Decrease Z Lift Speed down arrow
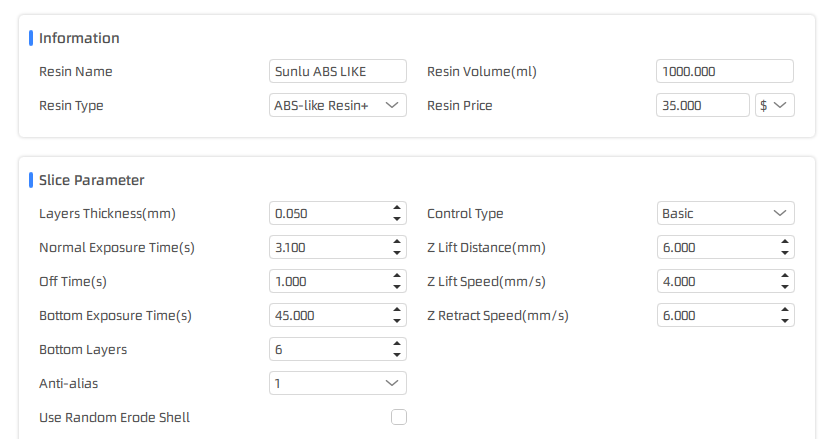The width and height of the screenshot is (834, 439). click(785, 287)
